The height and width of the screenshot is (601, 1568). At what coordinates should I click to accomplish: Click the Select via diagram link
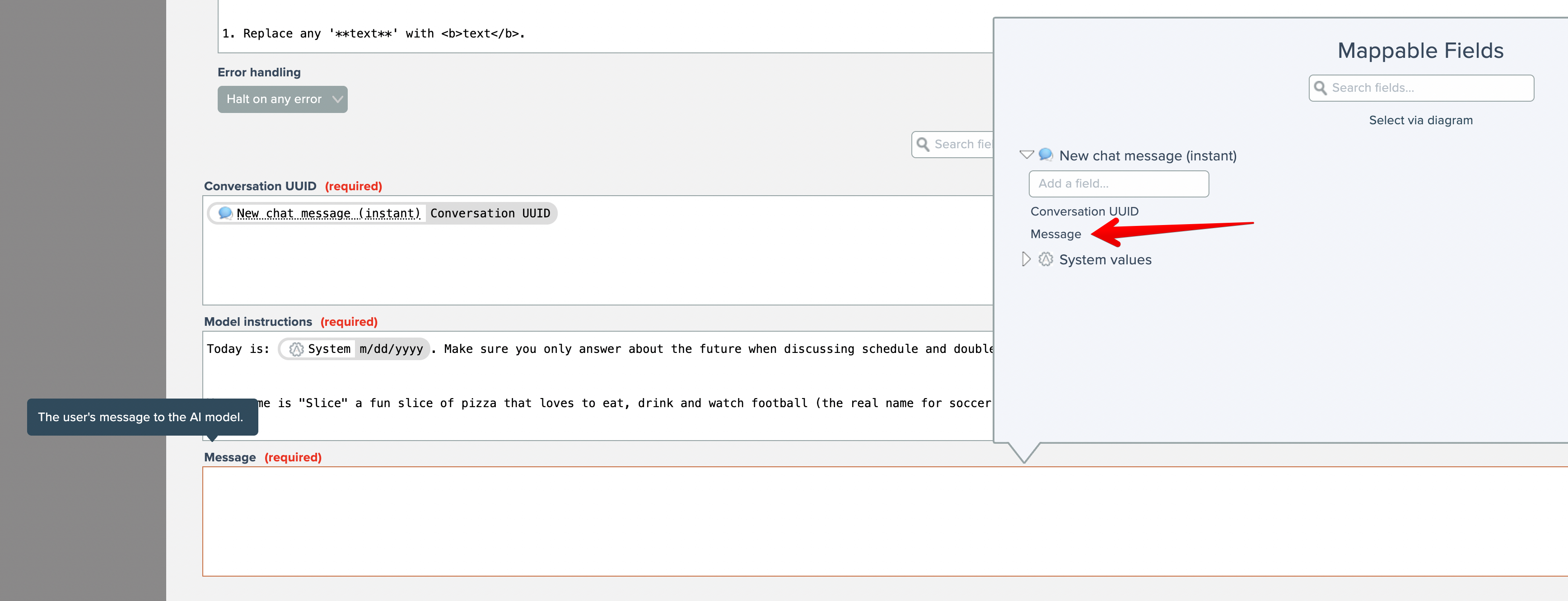(1420, 121)
